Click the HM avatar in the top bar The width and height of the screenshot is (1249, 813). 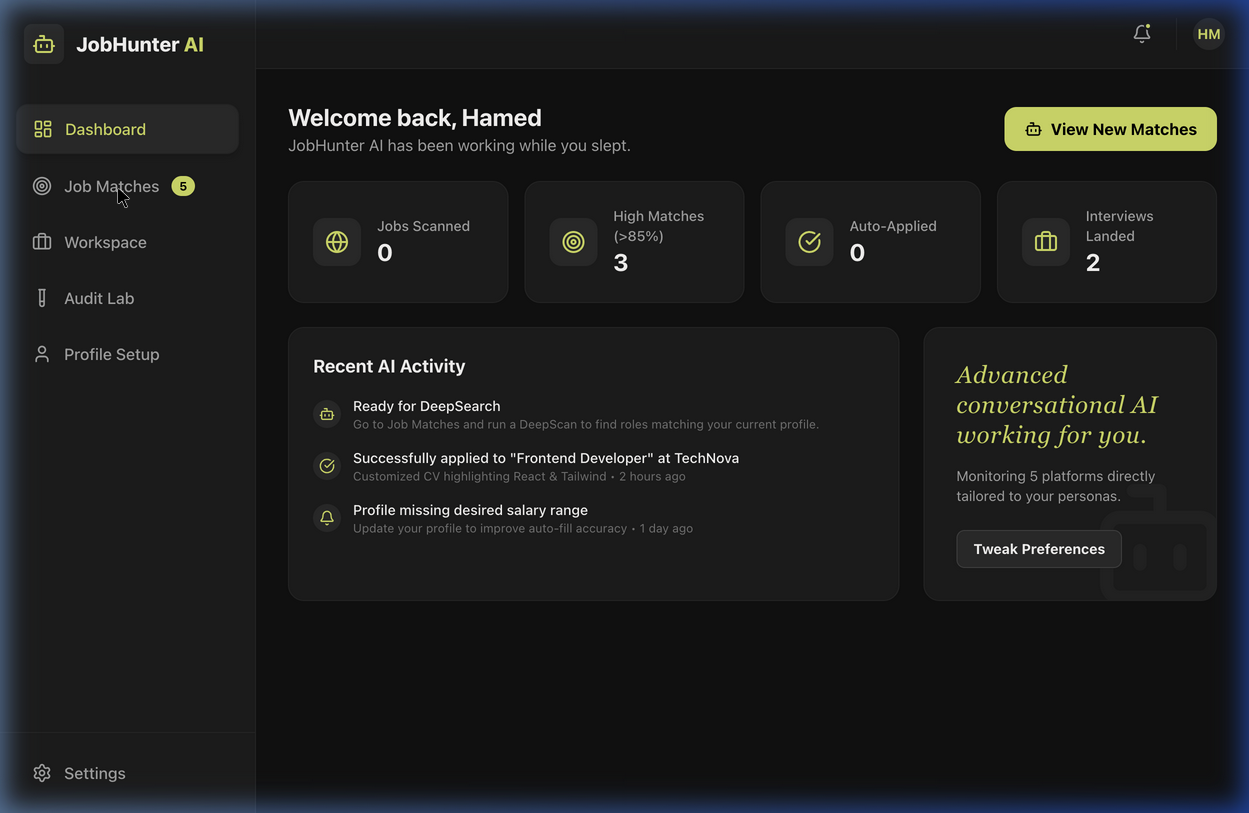(1208, 33)
